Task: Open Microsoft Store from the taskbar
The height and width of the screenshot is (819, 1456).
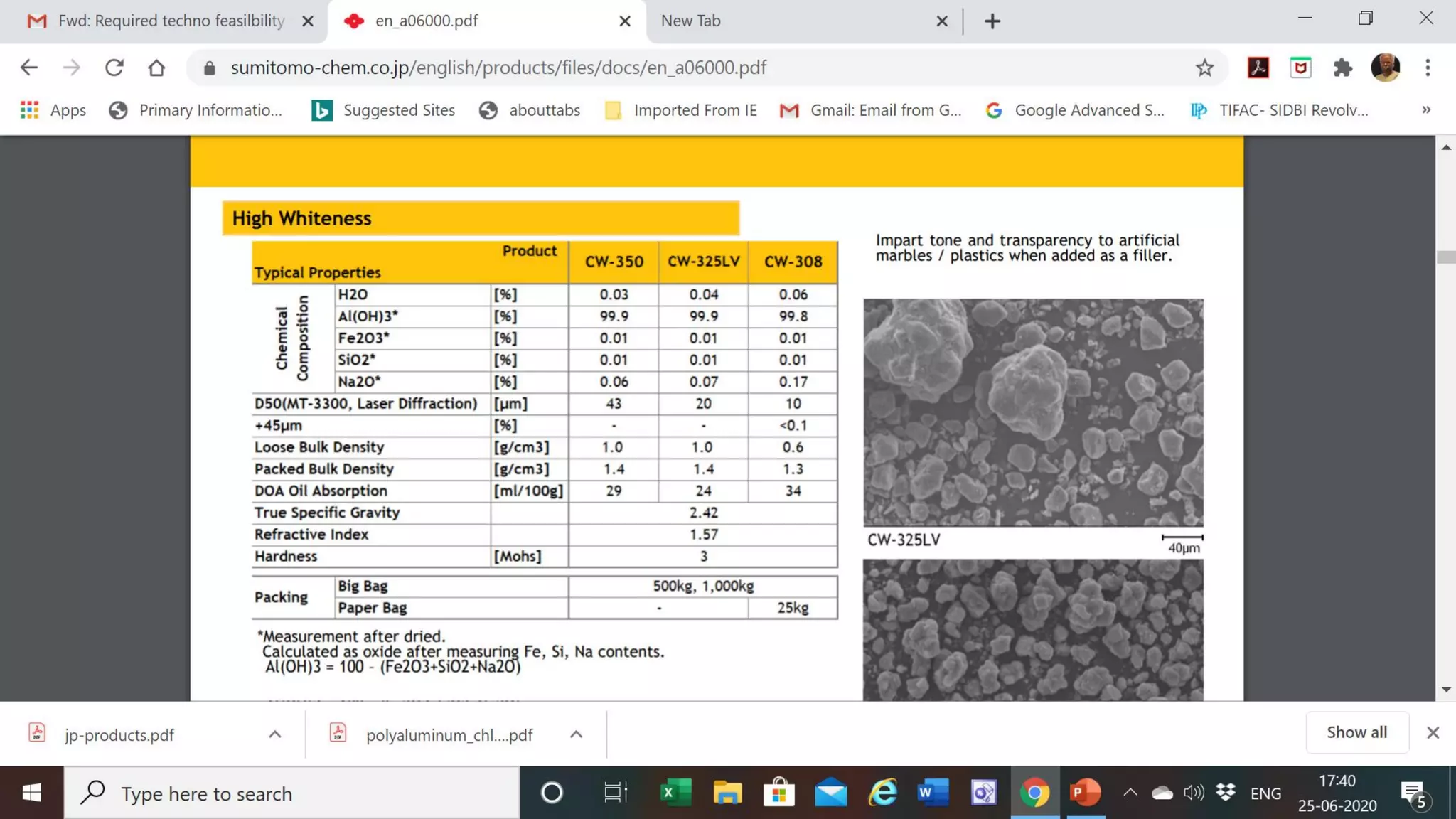Action: [x=779, y=793]
